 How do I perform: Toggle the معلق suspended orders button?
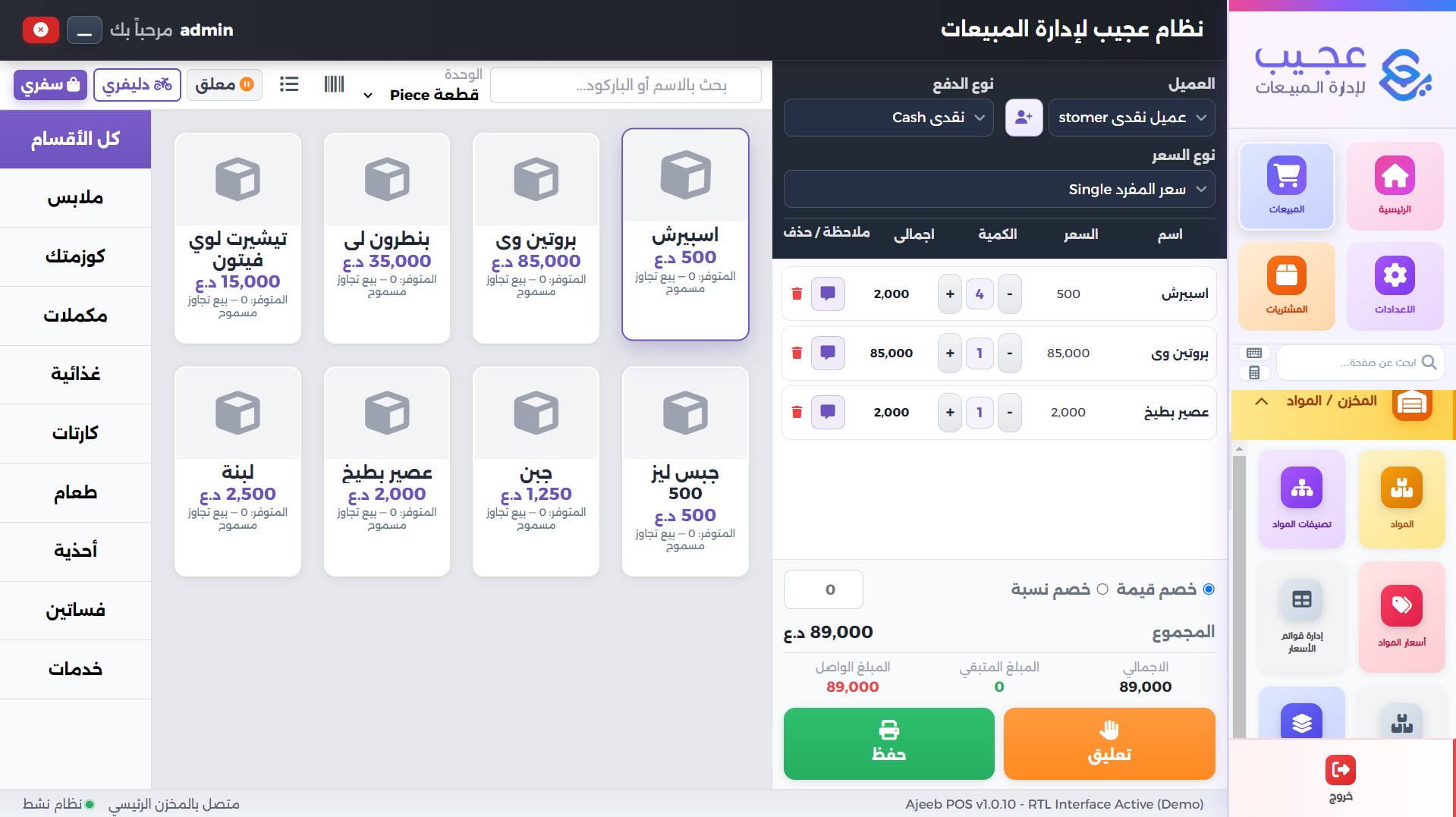pyautogui.click(x=225, y=84)
